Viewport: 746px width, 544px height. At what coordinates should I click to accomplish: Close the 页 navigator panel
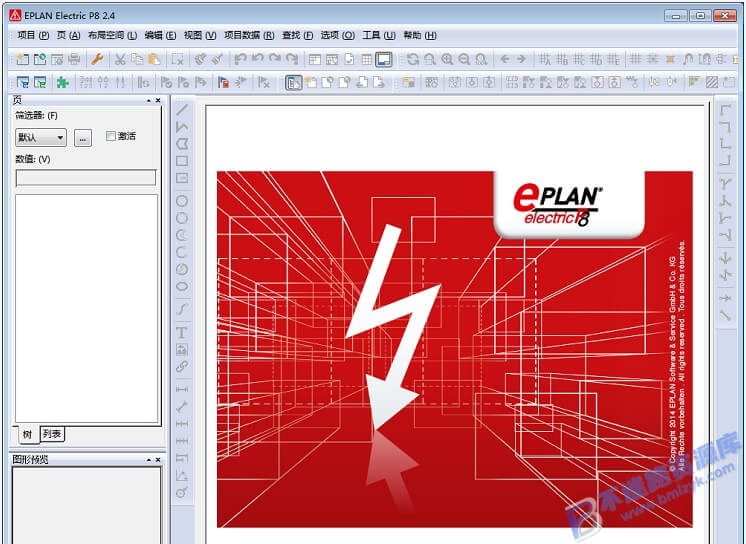tap(158, 100)
